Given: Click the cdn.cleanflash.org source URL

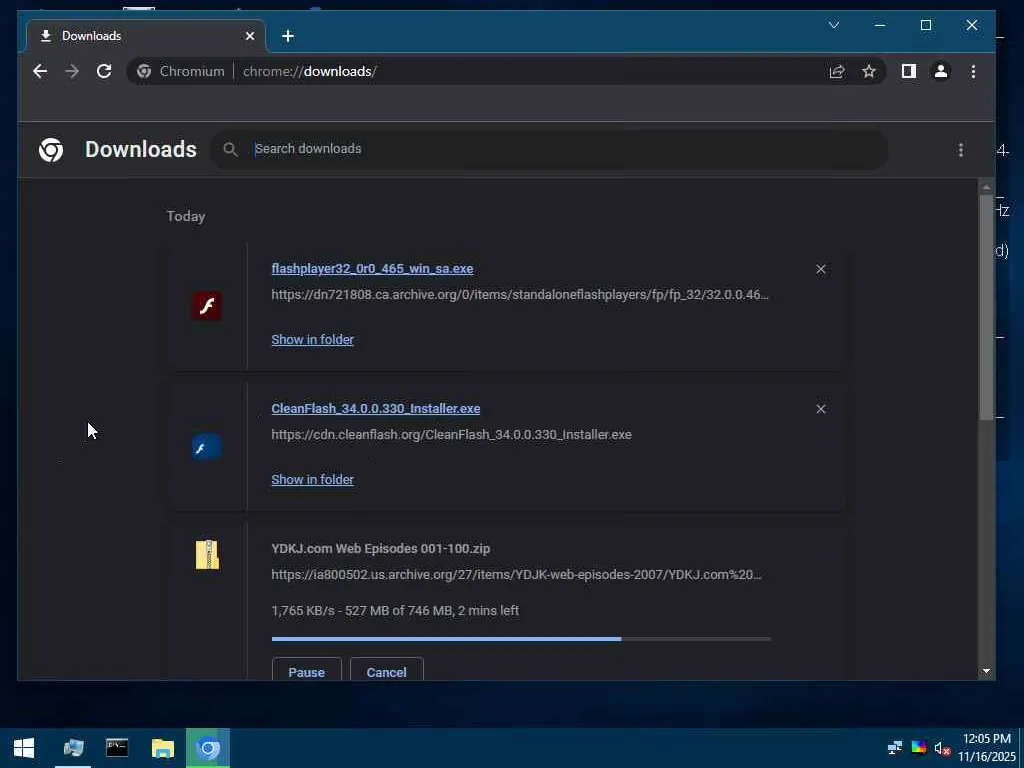Looking at the screenshot, I should (451, 434).
